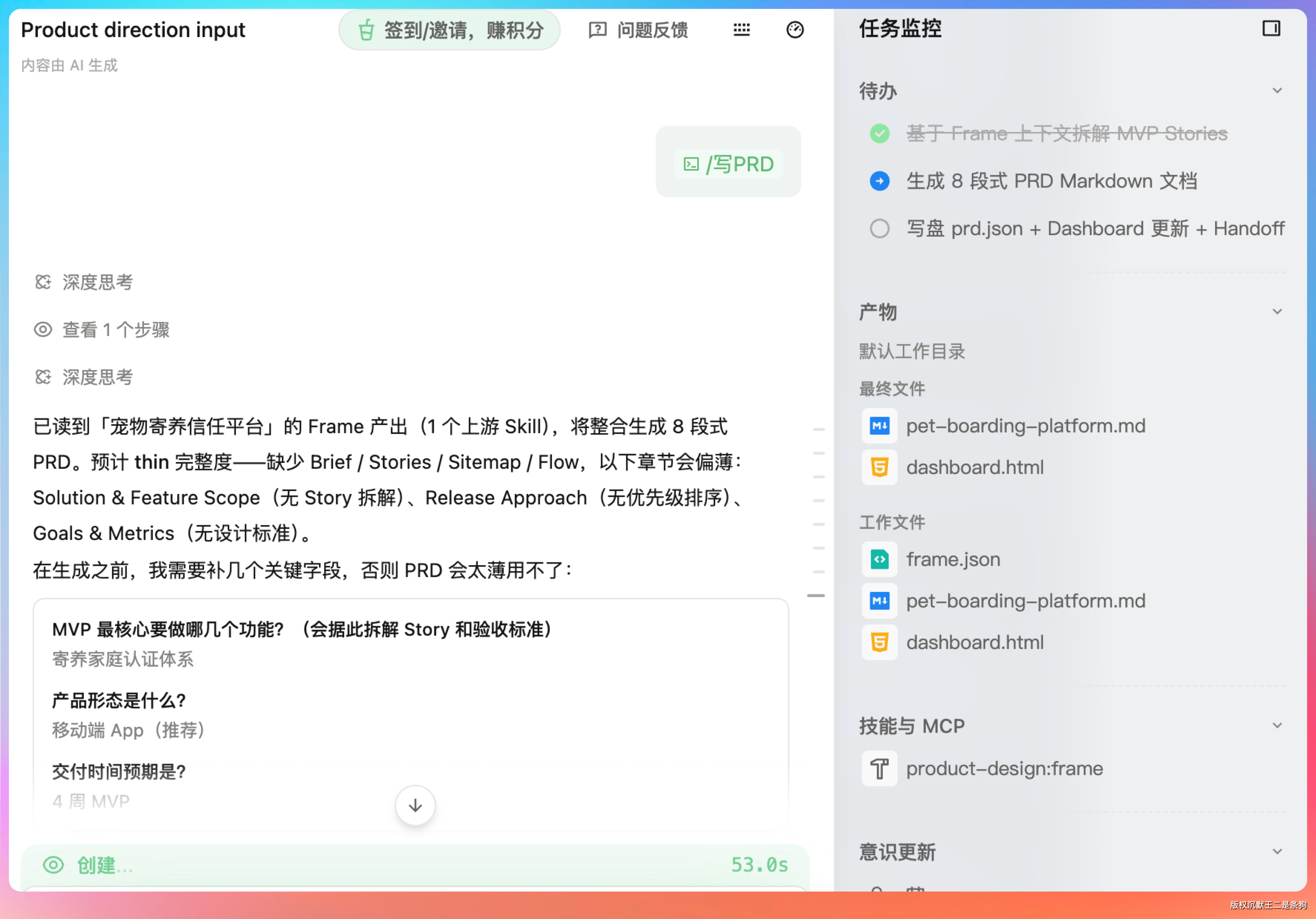Click the second 深度思考 brain icon

pos(43,377)
